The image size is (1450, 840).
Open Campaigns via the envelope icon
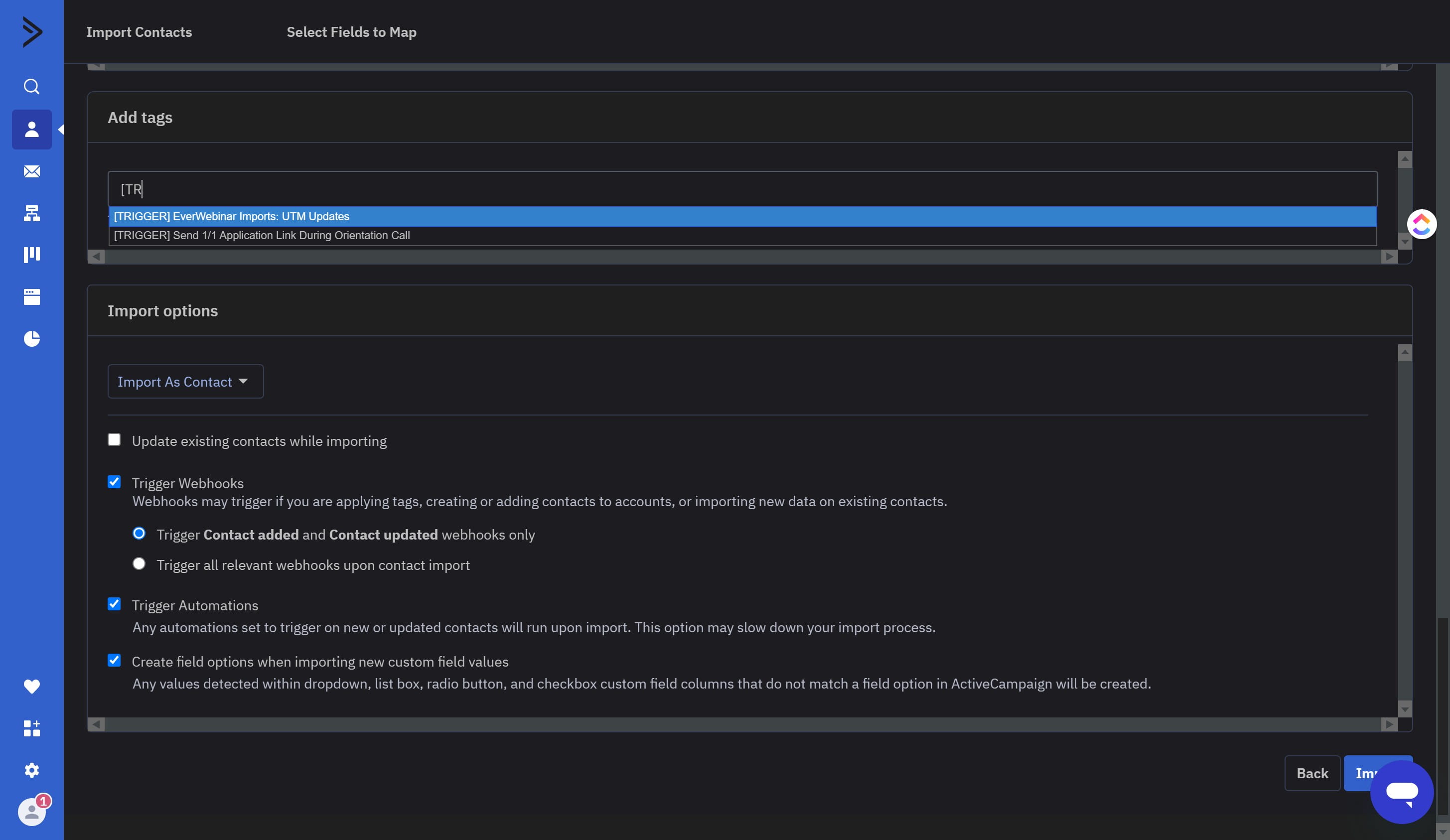click(32, 171)
